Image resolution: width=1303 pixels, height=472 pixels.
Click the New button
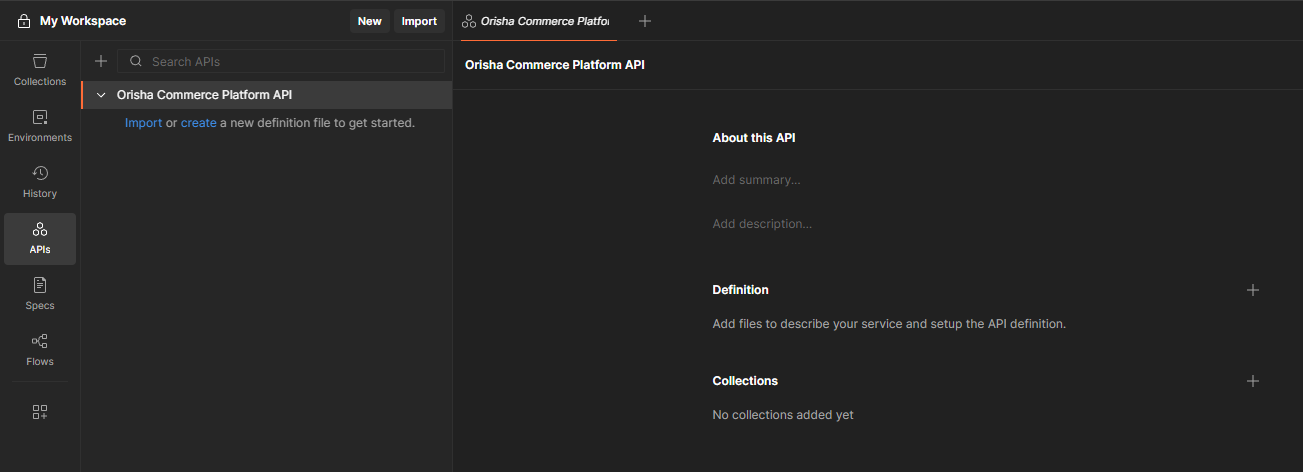point(369,21)
